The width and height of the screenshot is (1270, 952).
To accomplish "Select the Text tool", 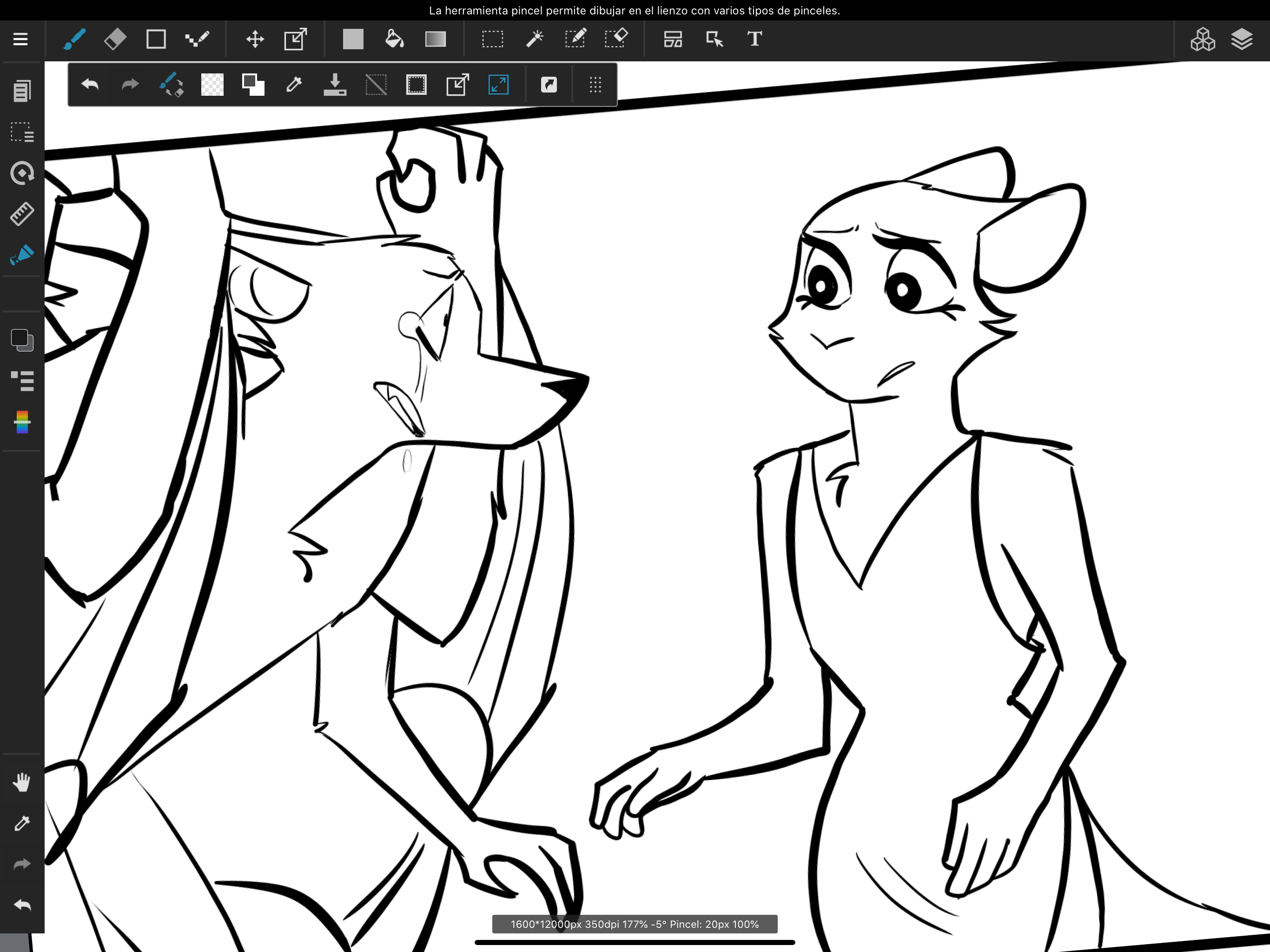I will (754, 39).
